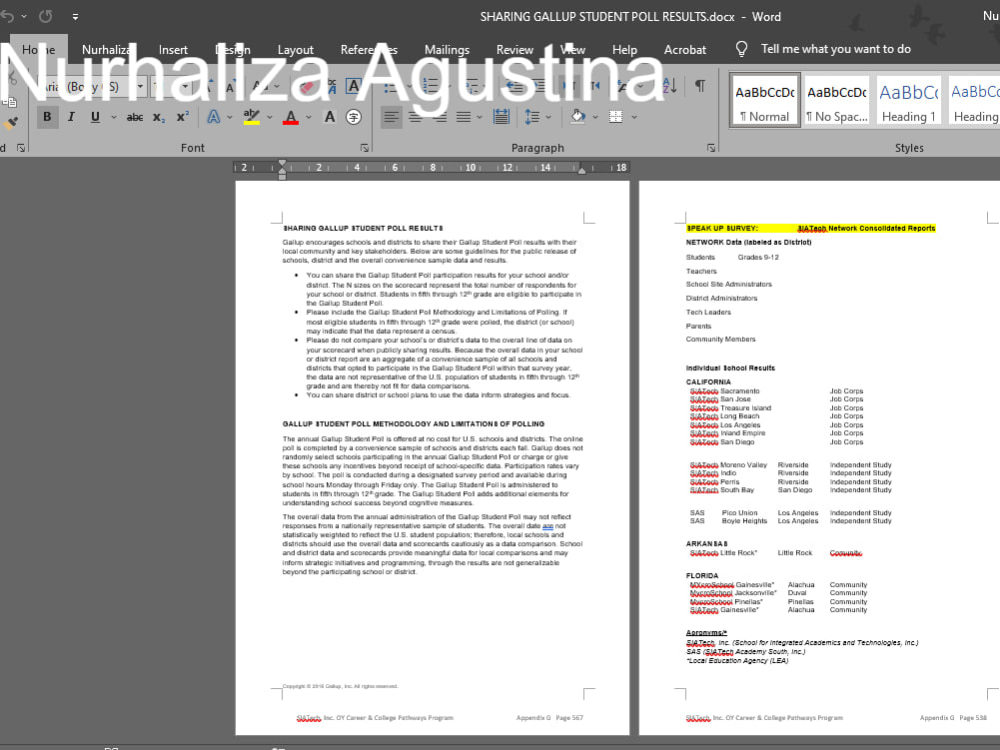Click the Borders grid icon
This screenshot has height=750, width=1000.
coord(615,117)
